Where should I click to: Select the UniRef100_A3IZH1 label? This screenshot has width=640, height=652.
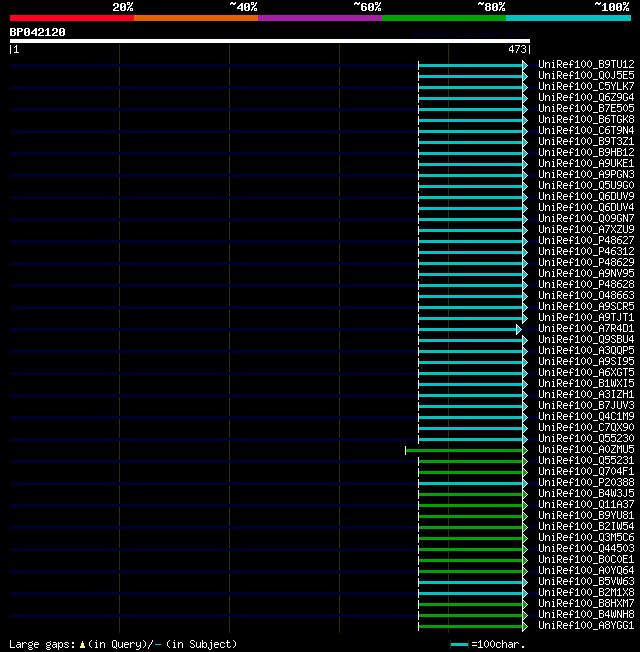(x=586, y=394)
